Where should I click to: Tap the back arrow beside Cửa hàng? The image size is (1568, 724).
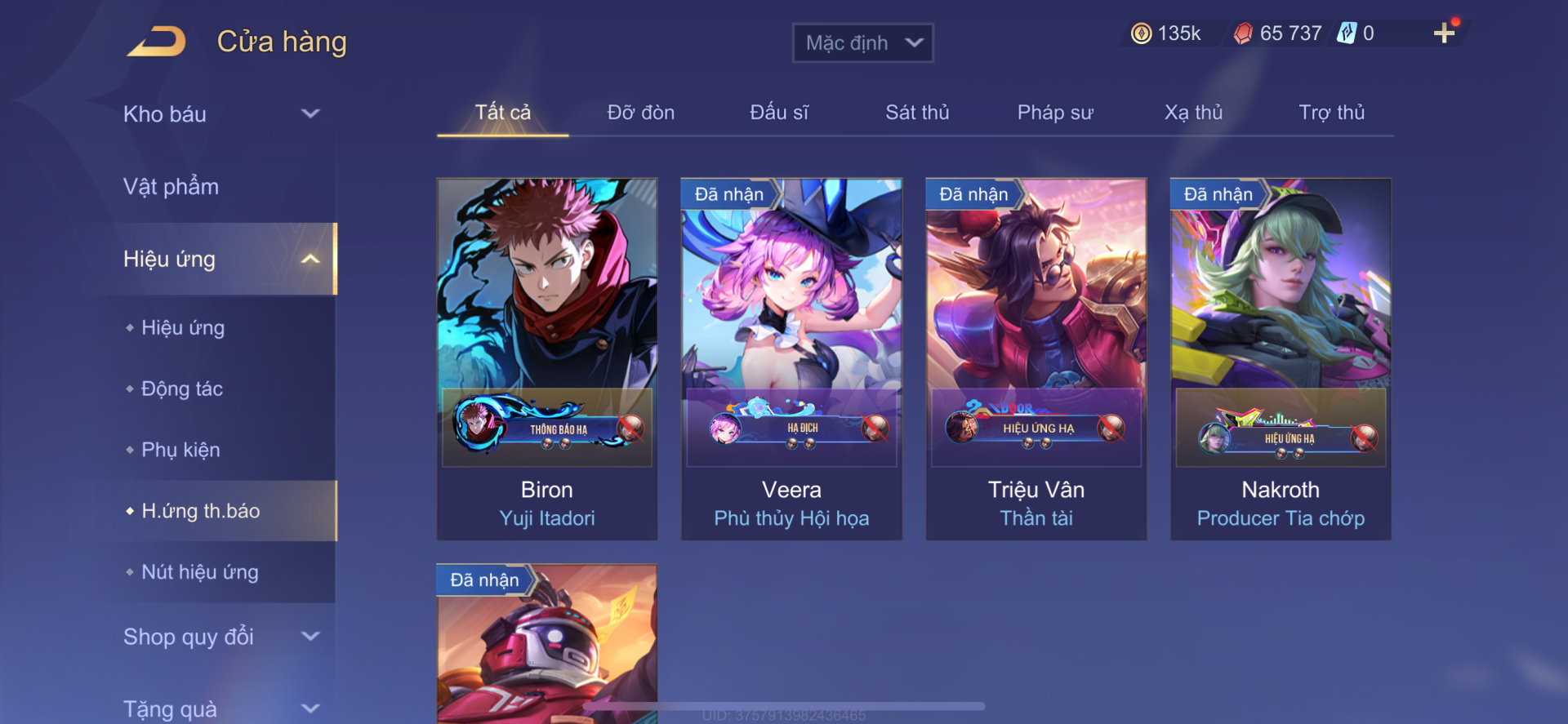tap(157, 42)
